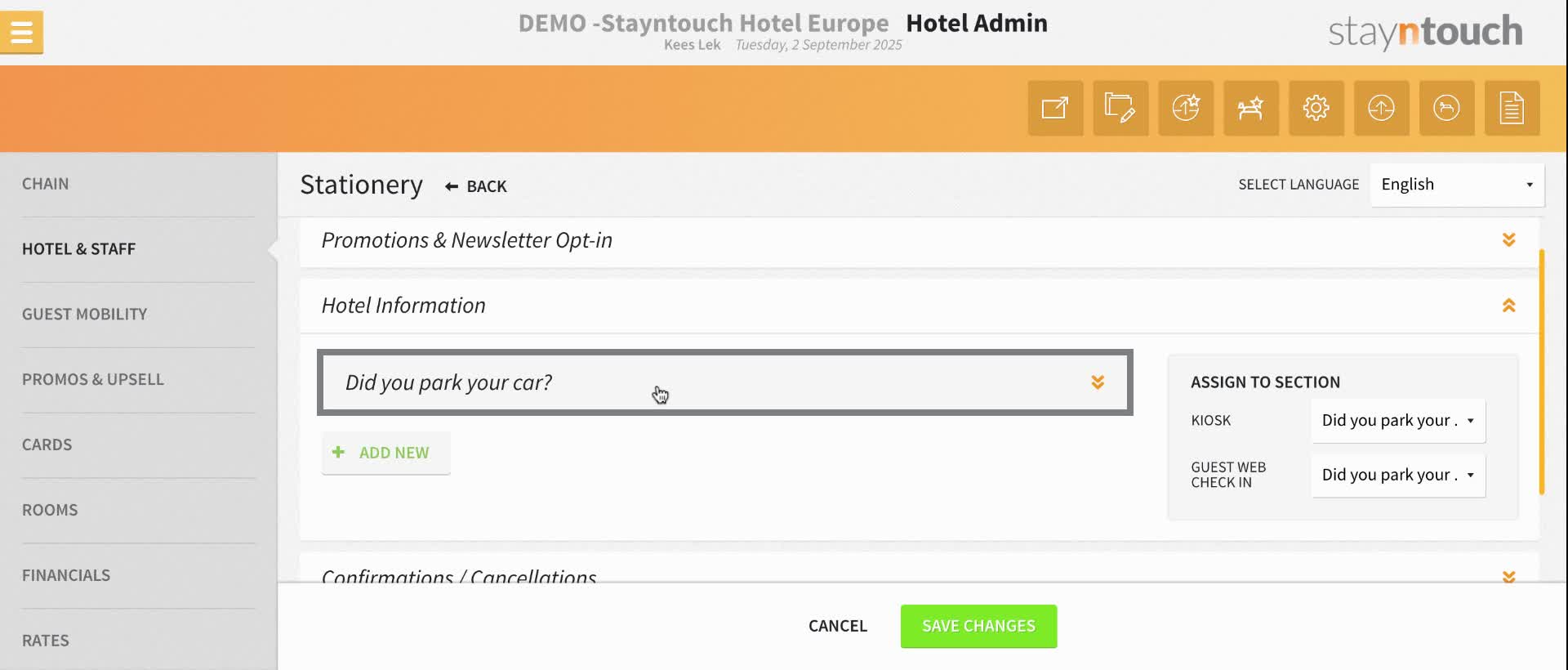Select Promos & Upsell in sidebar

tap(93, 380)
